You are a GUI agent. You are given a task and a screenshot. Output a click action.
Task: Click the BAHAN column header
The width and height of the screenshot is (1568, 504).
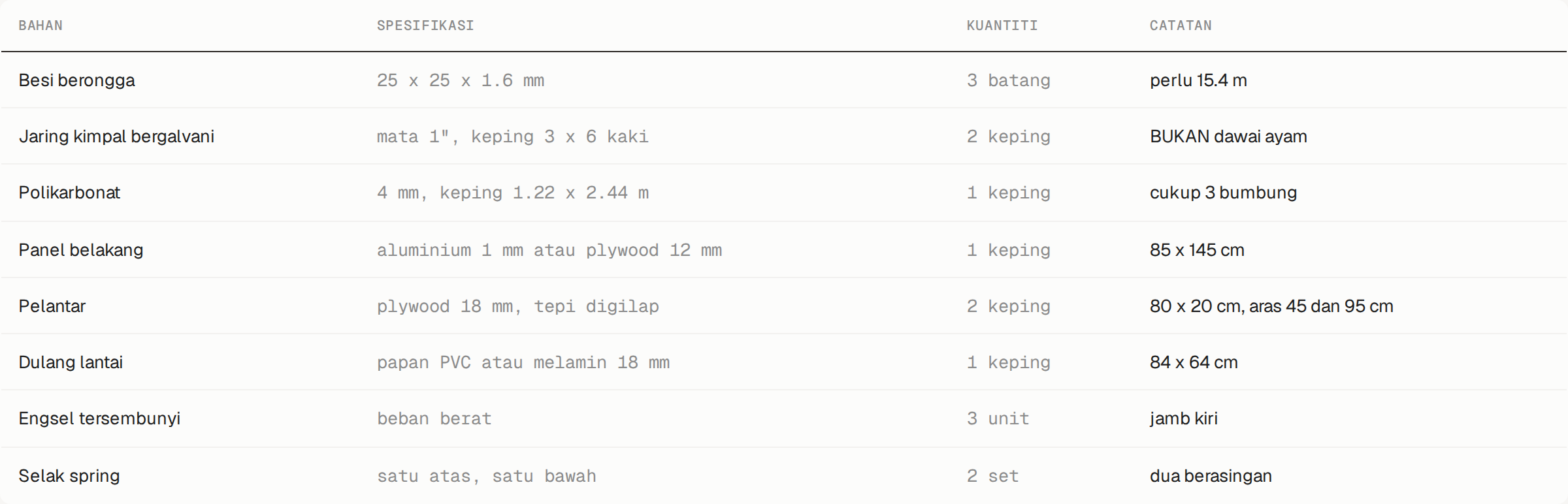tap(41, 25)
